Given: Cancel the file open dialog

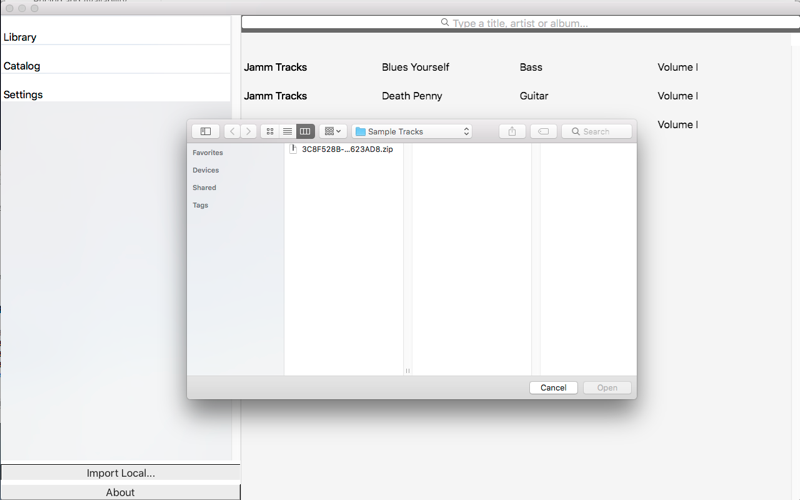Looking at the screenshot, I should pos(553,388).
